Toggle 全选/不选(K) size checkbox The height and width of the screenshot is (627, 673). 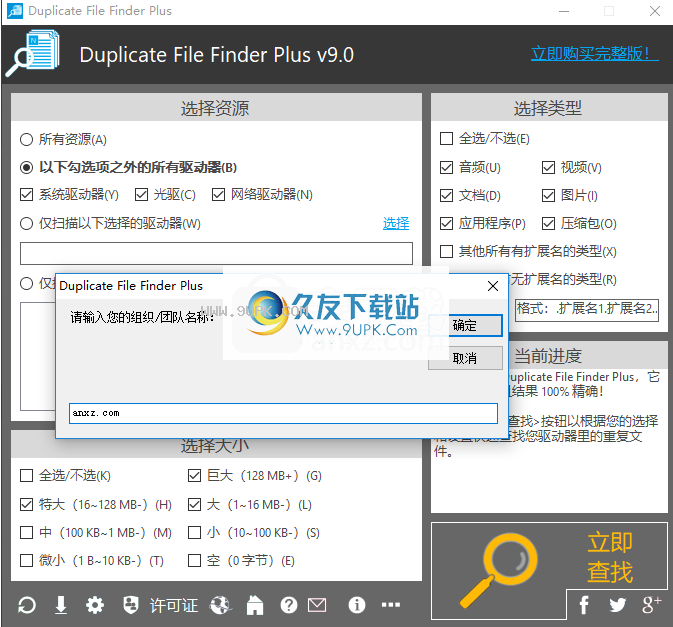27,476
